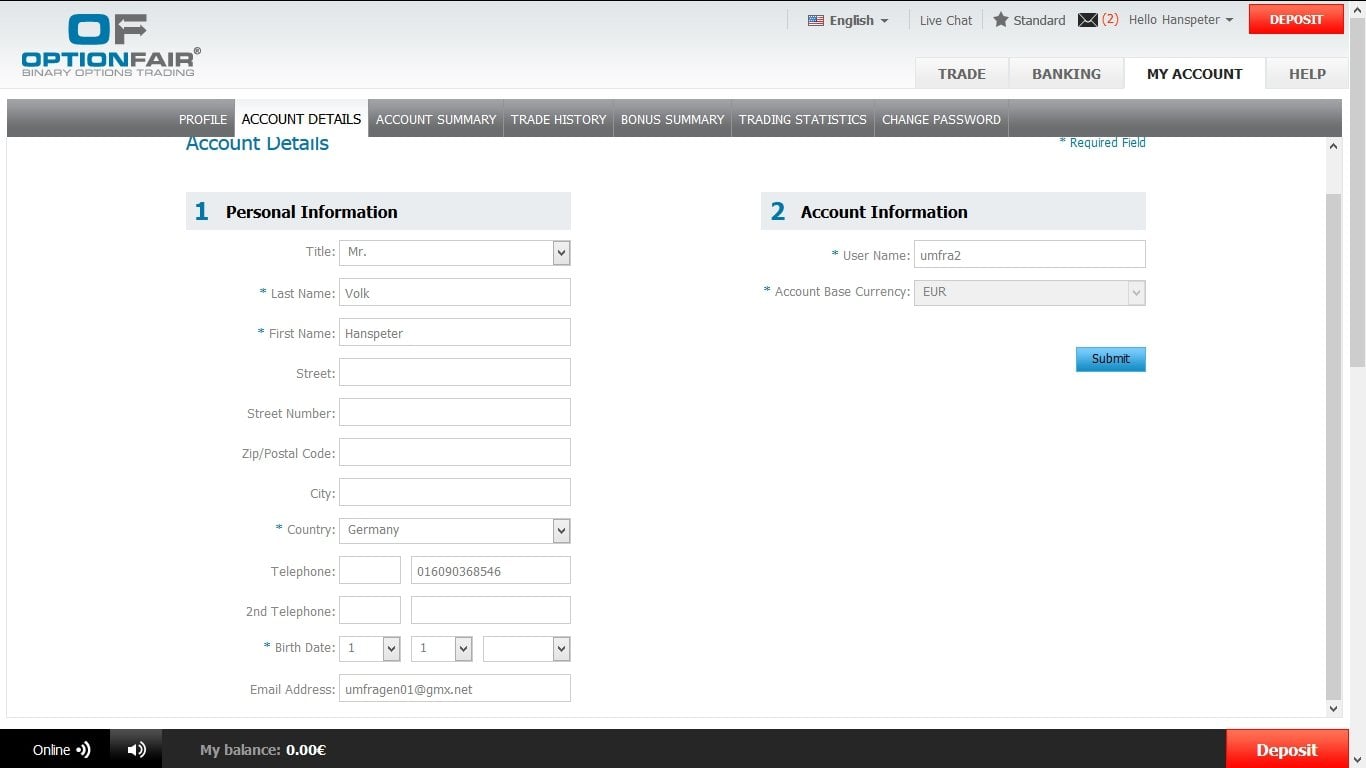Switch to the HELP tab
Viewport: 1366px width, 768px height.
coord(1307,74)
